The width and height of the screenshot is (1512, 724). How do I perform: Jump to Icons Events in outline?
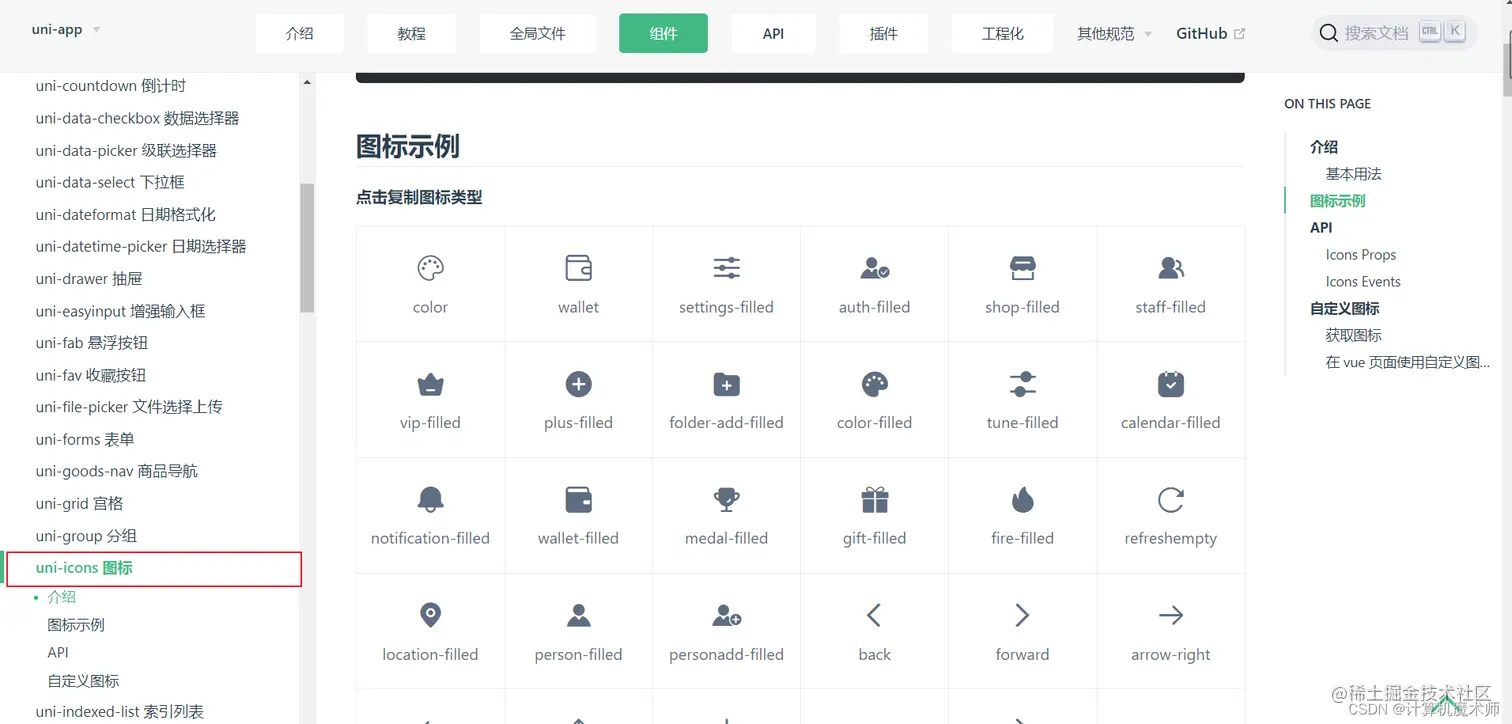click(1362, 282)
